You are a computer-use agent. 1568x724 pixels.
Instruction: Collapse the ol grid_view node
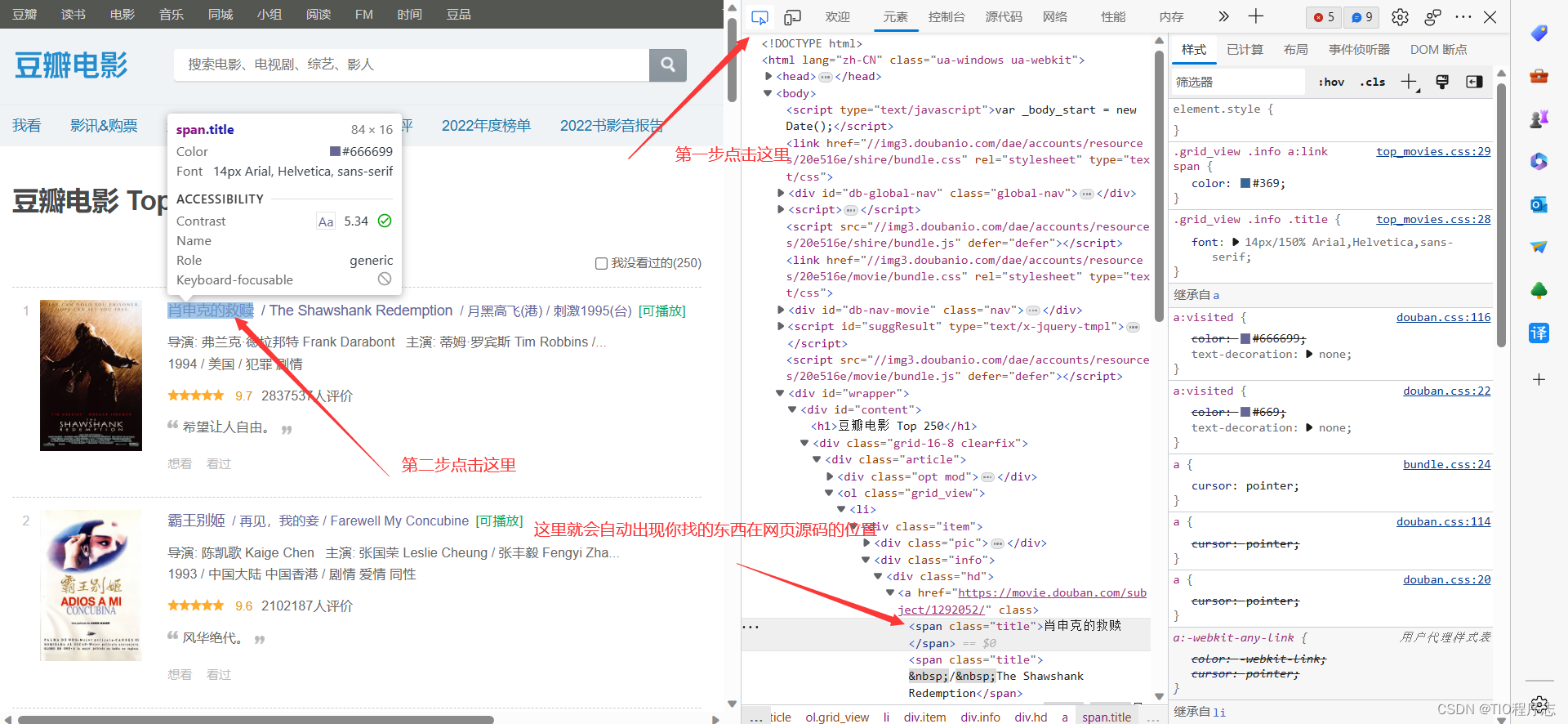(829, 493)
